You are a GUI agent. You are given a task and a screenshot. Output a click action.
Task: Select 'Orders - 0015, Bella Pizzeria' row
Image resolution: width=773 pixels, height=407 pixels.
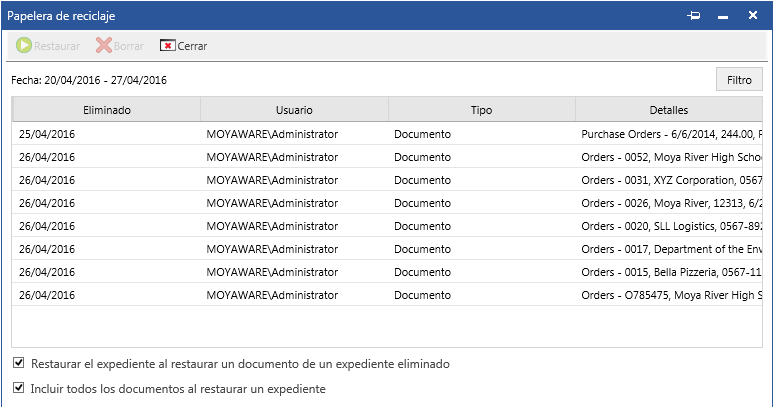click(x=387, y=271)
